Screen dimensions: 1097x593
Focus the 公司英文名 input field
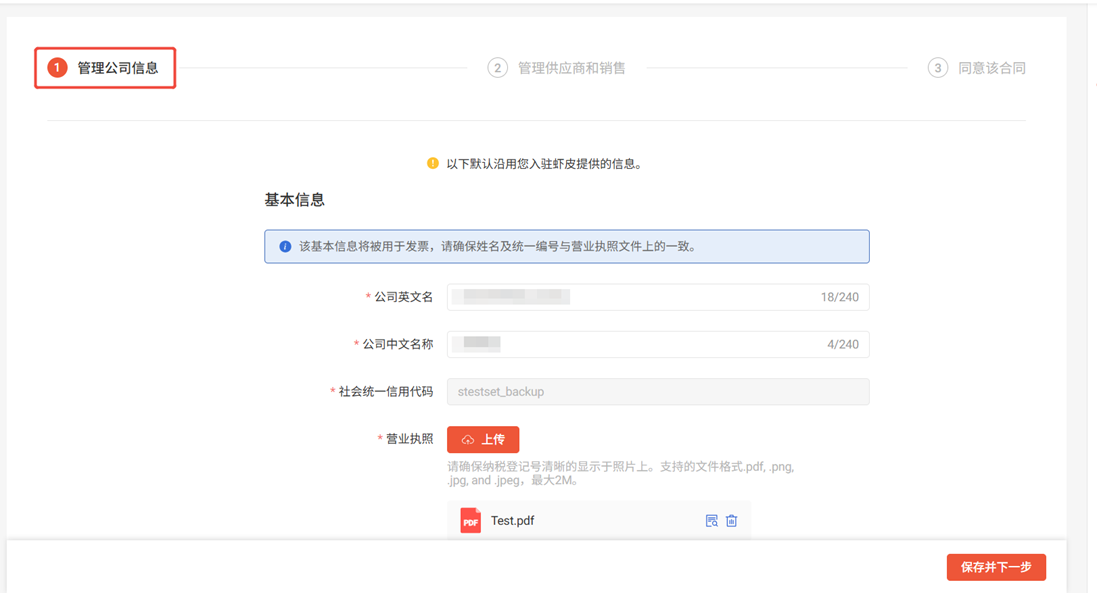630,297
